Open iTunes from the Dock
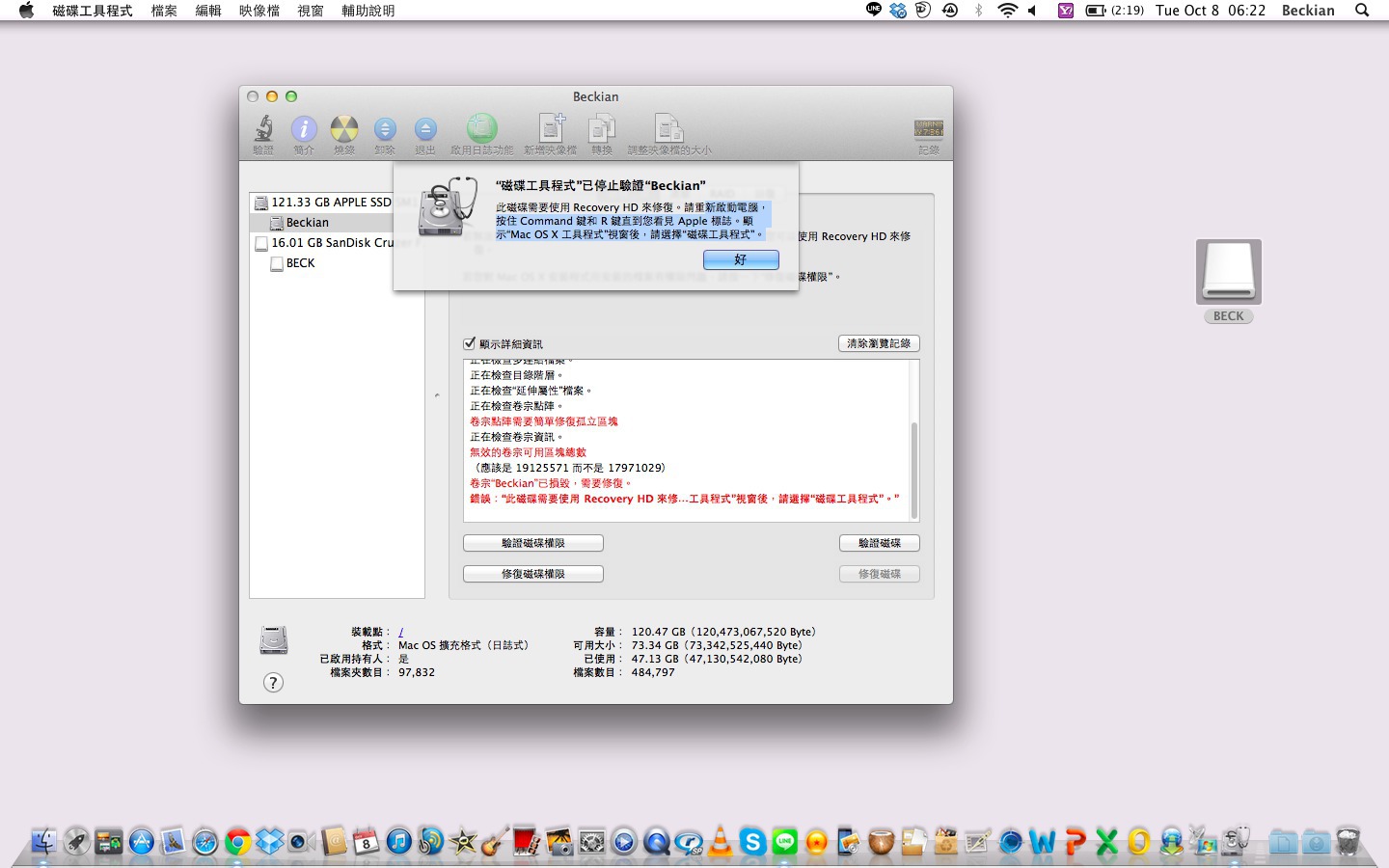Image resolution: width=1389 pixels, height=868 pixels. point(398,841)
